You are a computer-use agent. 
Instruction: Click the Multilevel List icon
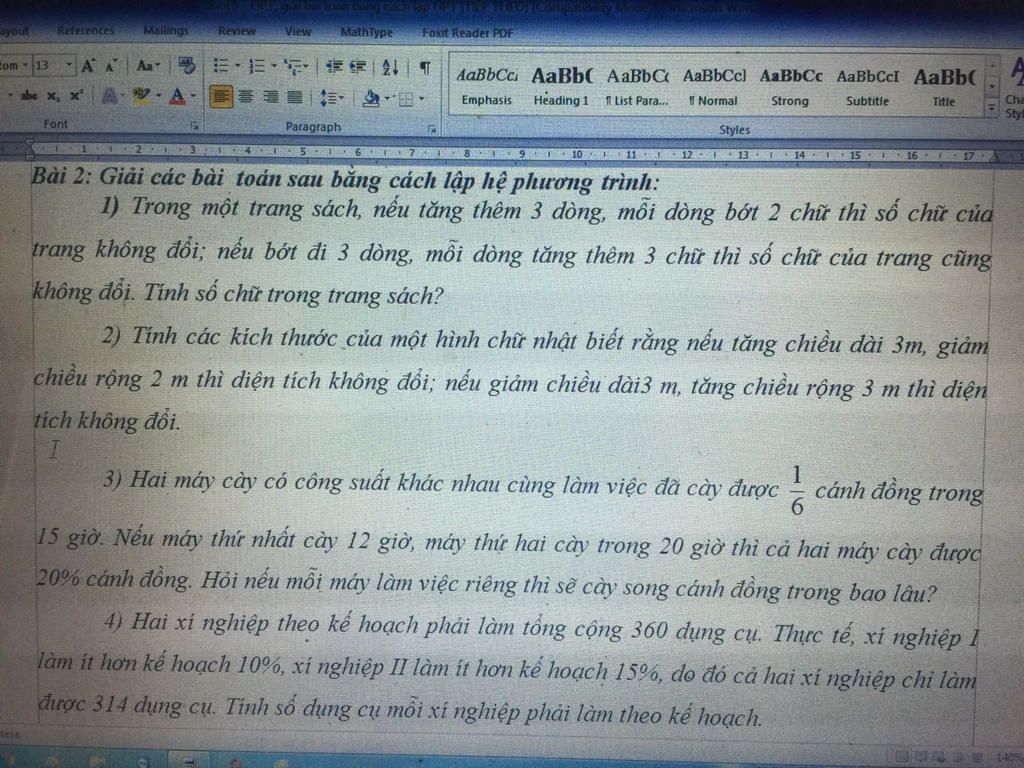(x=294, y=67)
